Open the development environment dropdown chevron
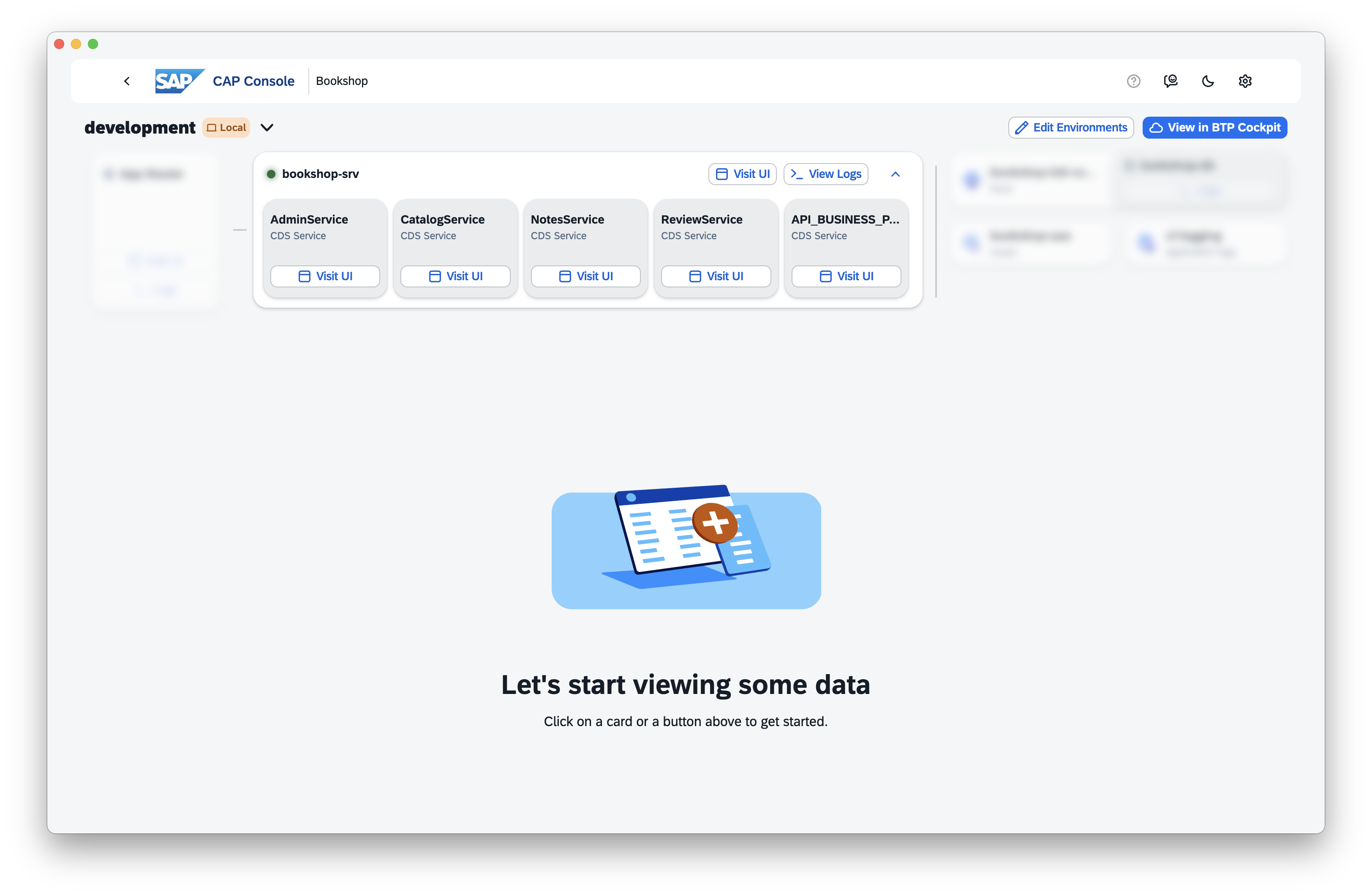 (267, 128)
